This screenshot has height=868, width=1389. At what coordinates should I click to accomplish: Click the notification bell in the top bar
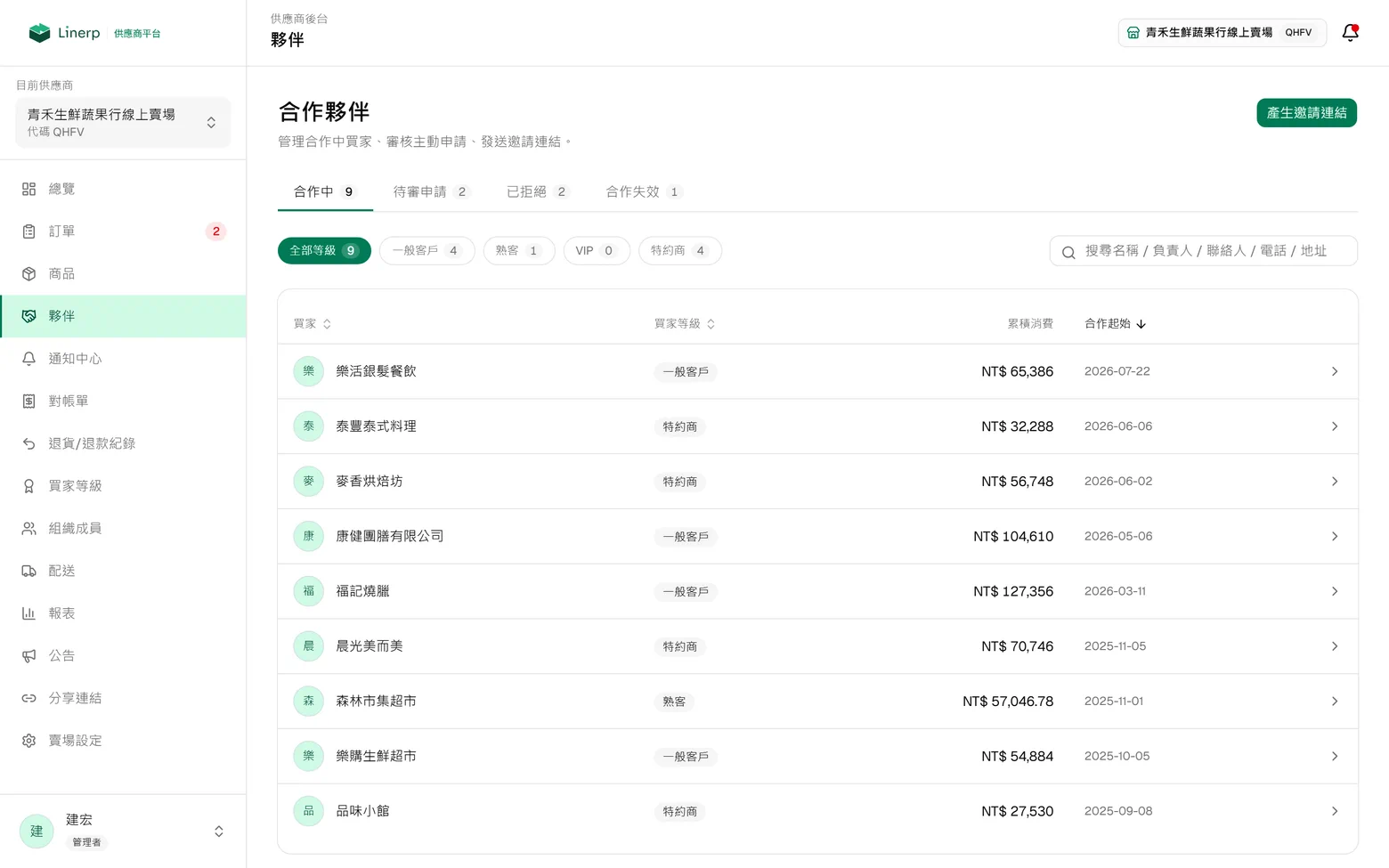click(1351, 33)
